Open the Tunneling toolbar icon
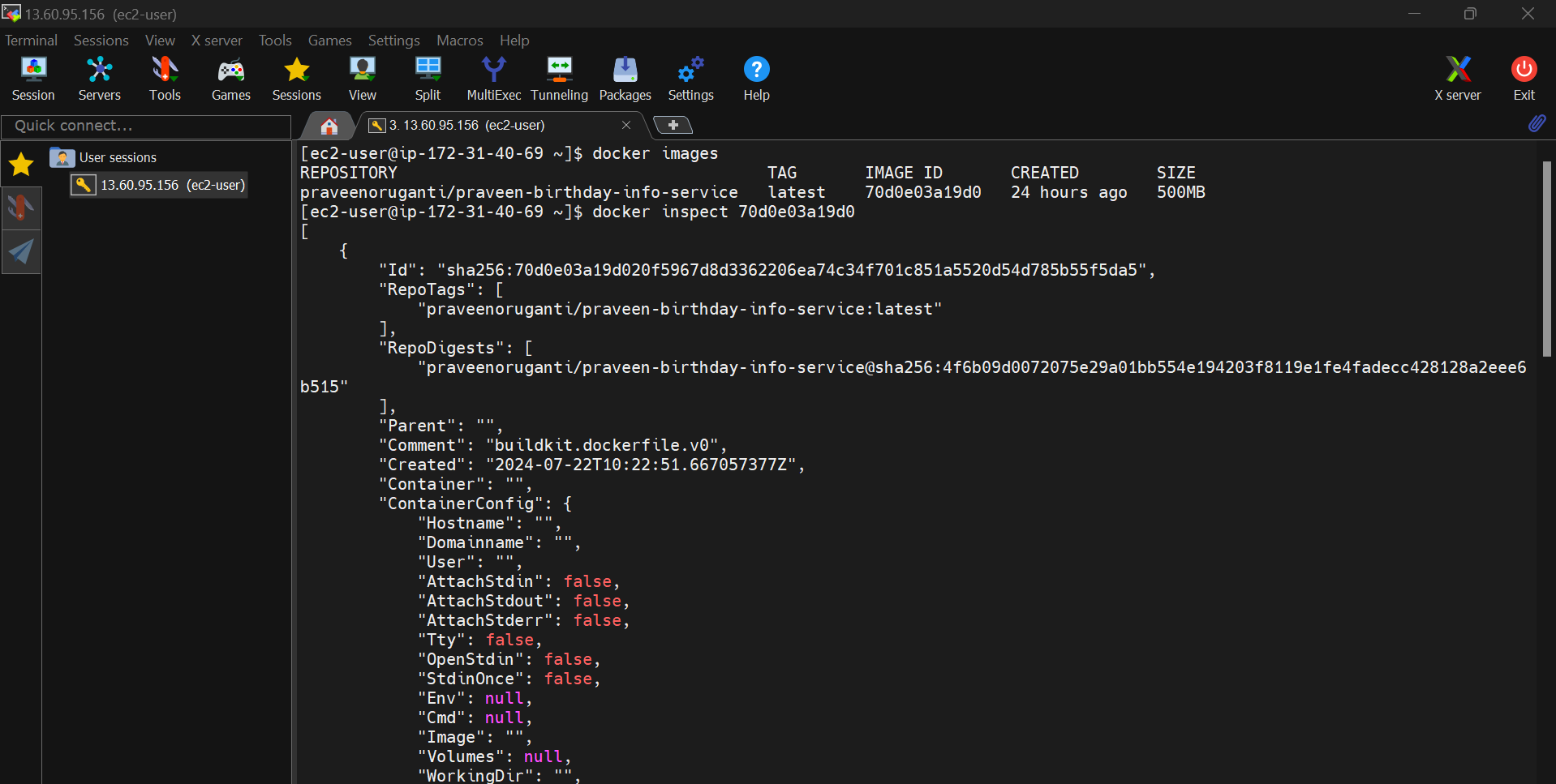The height and width of the screenshot is (784, 1556). pos(559,79)
